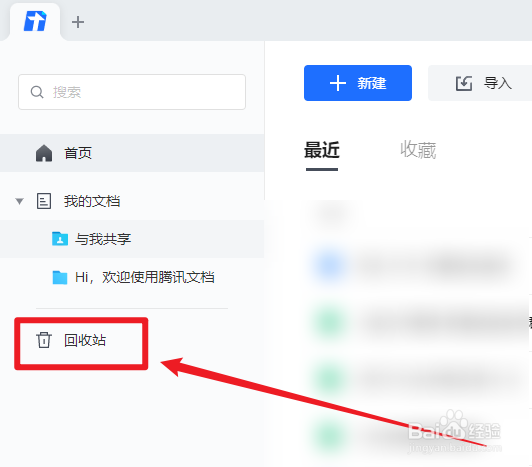532x467 pixels.
Task: Click the document icon beside 我的文档
Action: 44,201
